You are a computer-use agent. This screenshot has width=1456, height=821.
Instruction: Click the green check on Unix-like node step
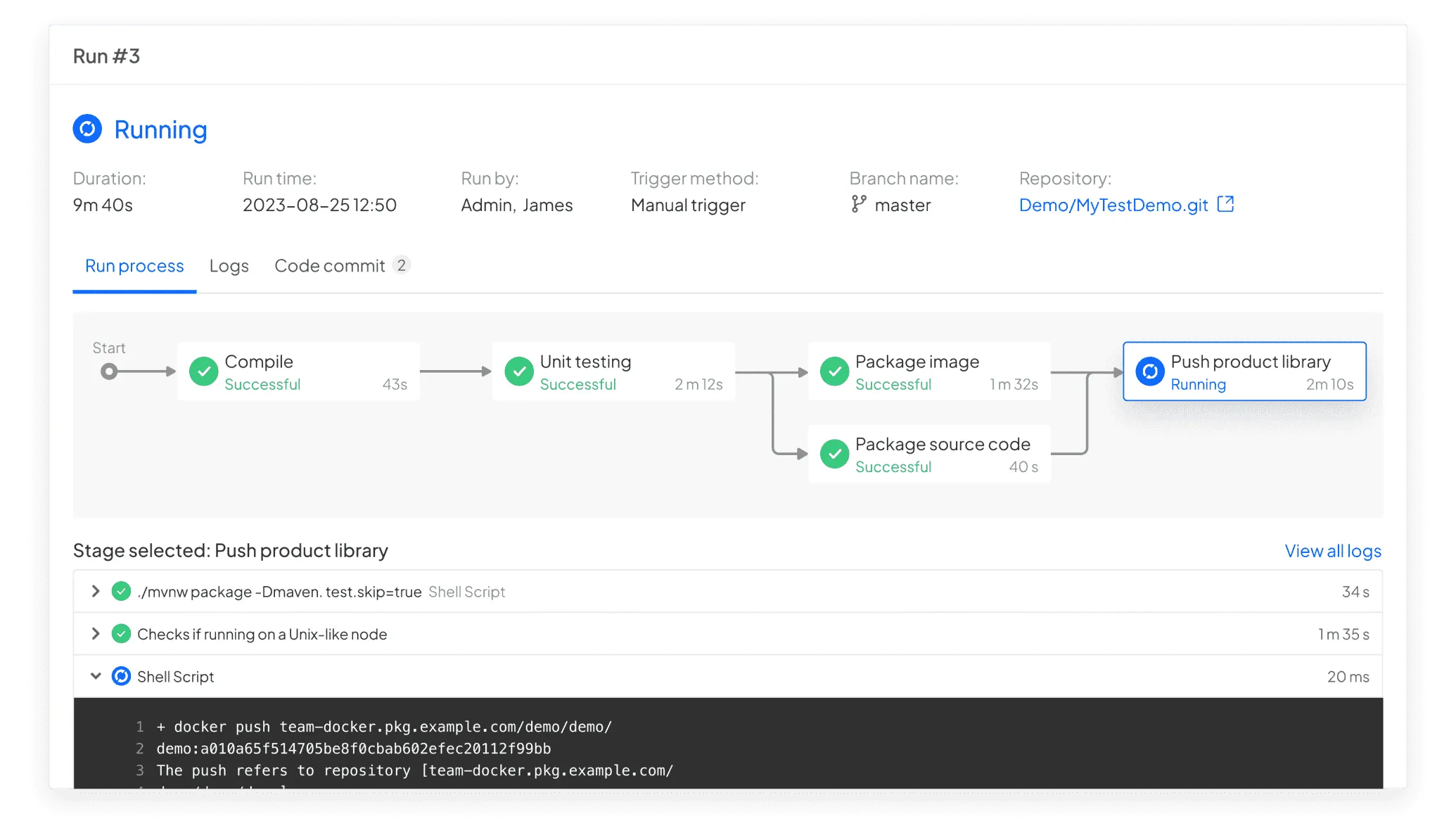point(121,634)
